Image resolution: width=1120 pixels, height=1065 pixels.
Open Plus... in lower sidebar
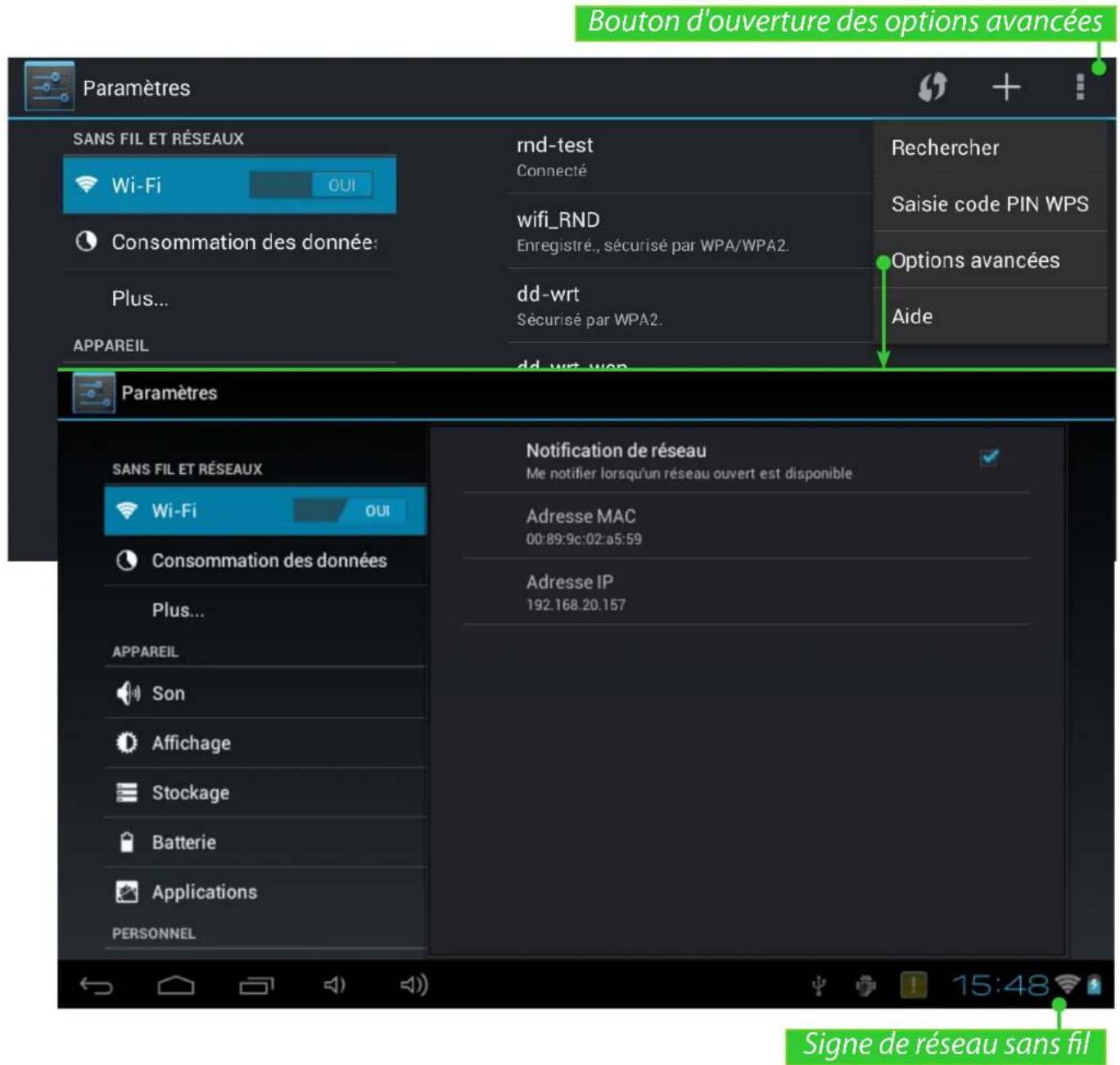click(265, 610)
